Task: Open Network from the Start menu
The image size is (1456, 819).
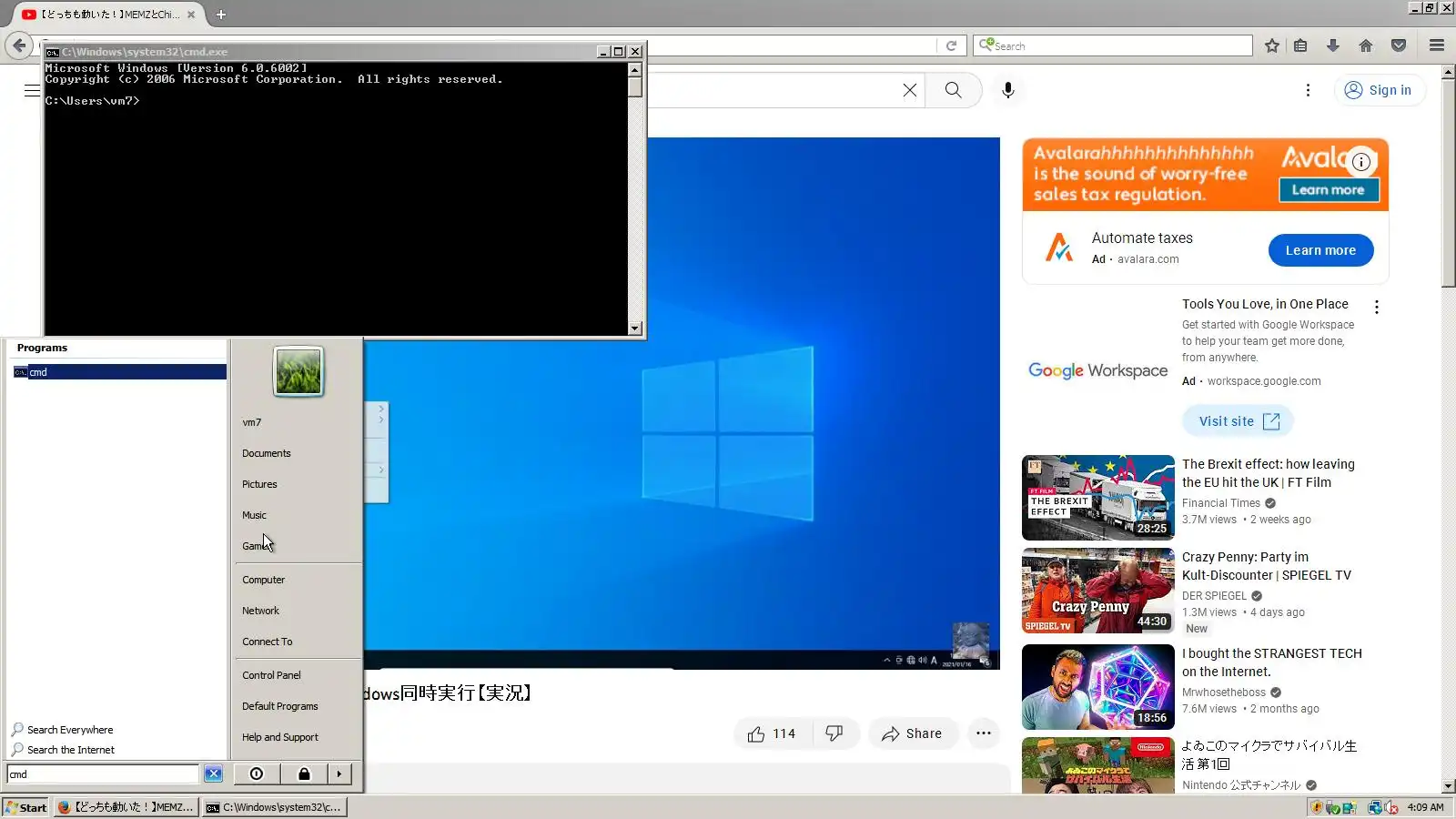Action: tap(260, 611)
